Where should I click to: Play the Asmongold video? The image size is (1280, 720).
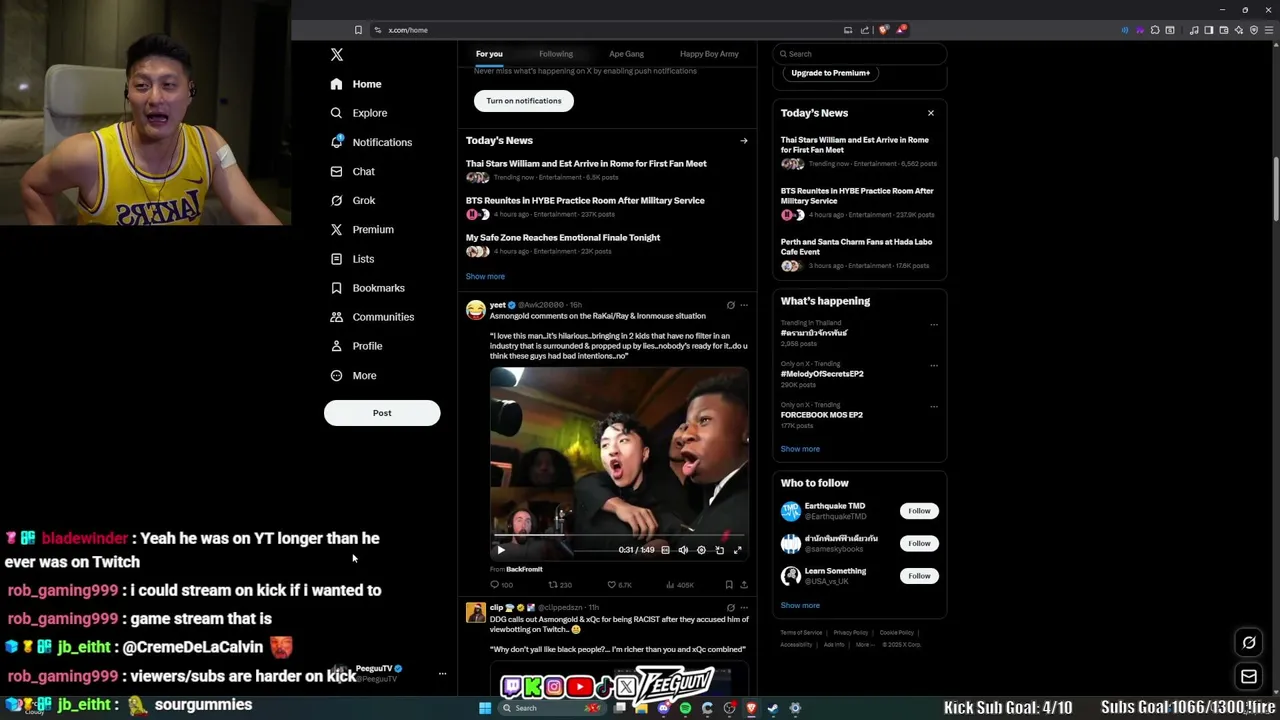(501, 550)
